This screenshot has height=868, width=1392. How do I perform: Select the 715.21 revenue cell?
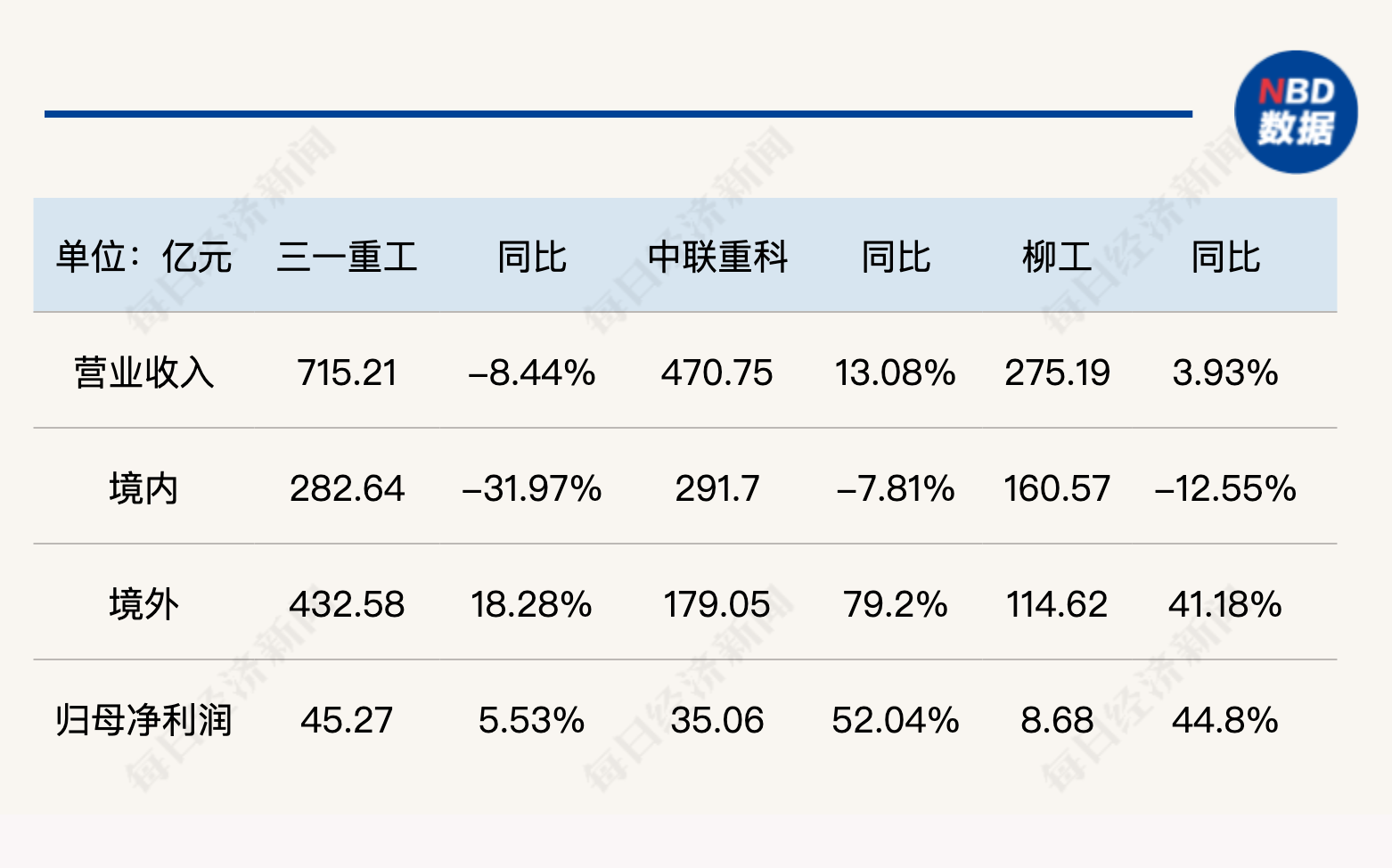click(347, 373)
